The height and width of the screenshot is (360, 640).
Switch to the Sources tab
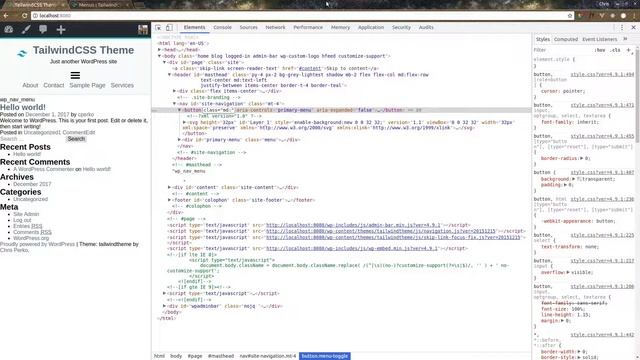249,27
